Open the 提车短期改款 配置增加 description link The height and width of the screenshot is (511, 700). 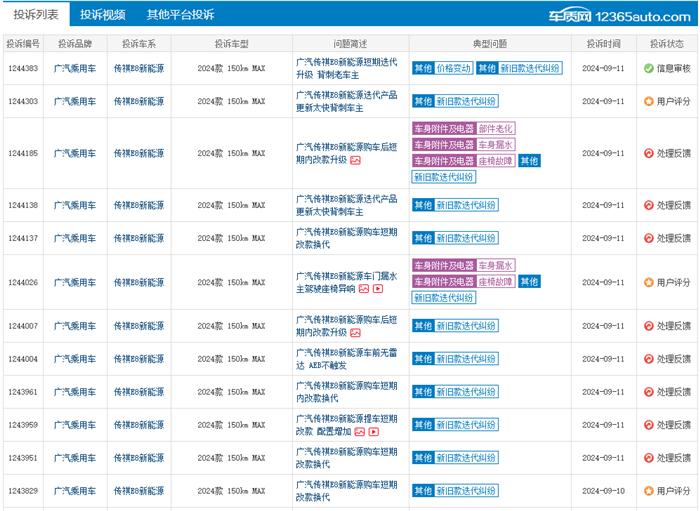click(x=346, y=425)
